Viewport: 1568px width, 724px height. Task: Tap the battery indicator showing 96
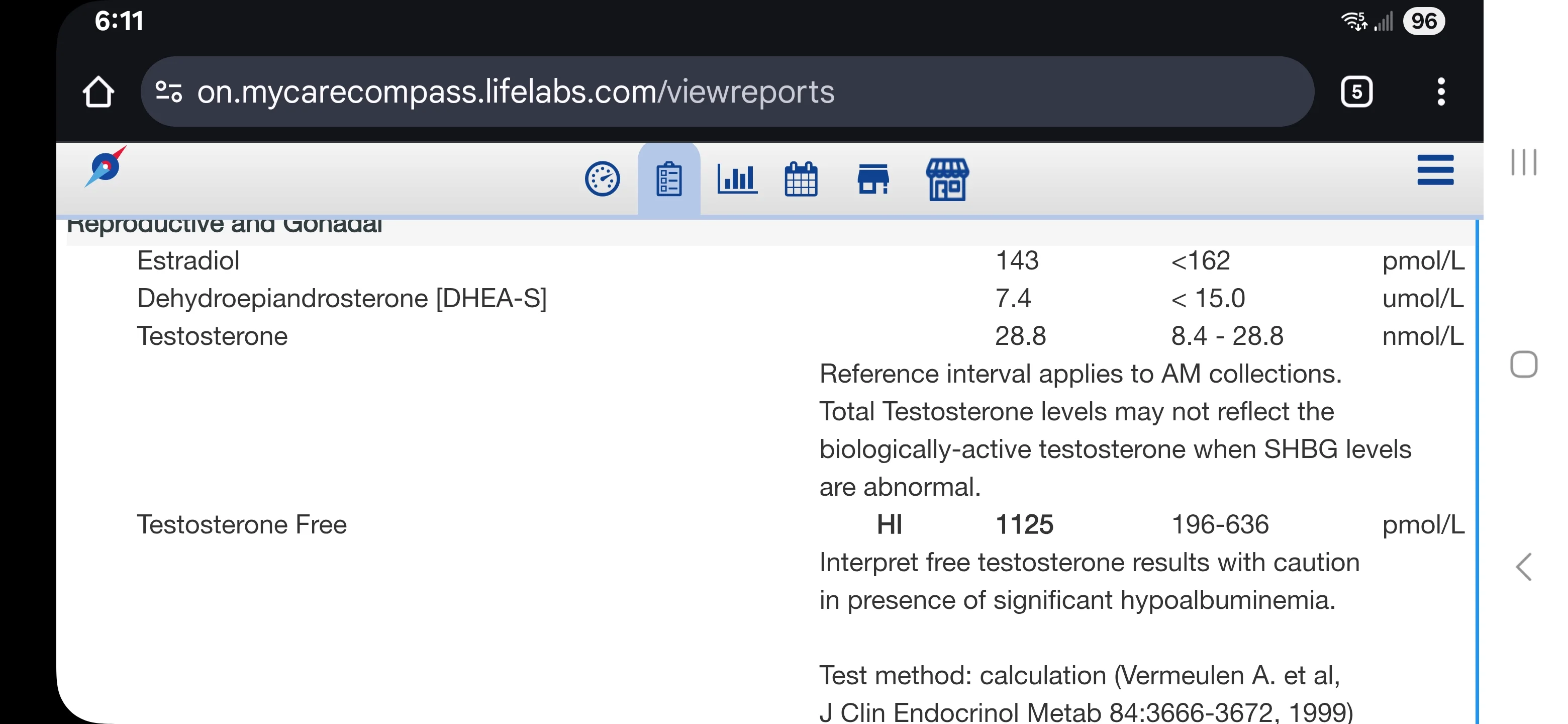1423,21
